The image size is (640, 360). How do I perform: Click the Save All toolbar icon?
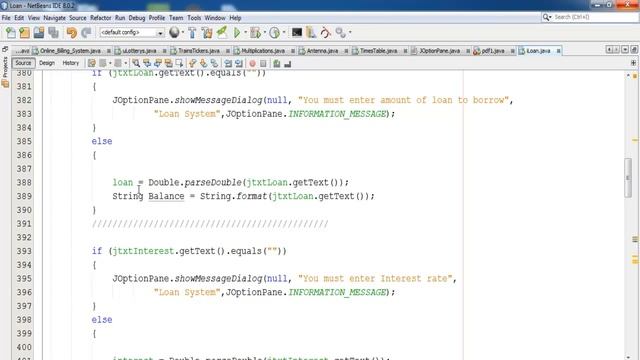click(x=53, y=32)
